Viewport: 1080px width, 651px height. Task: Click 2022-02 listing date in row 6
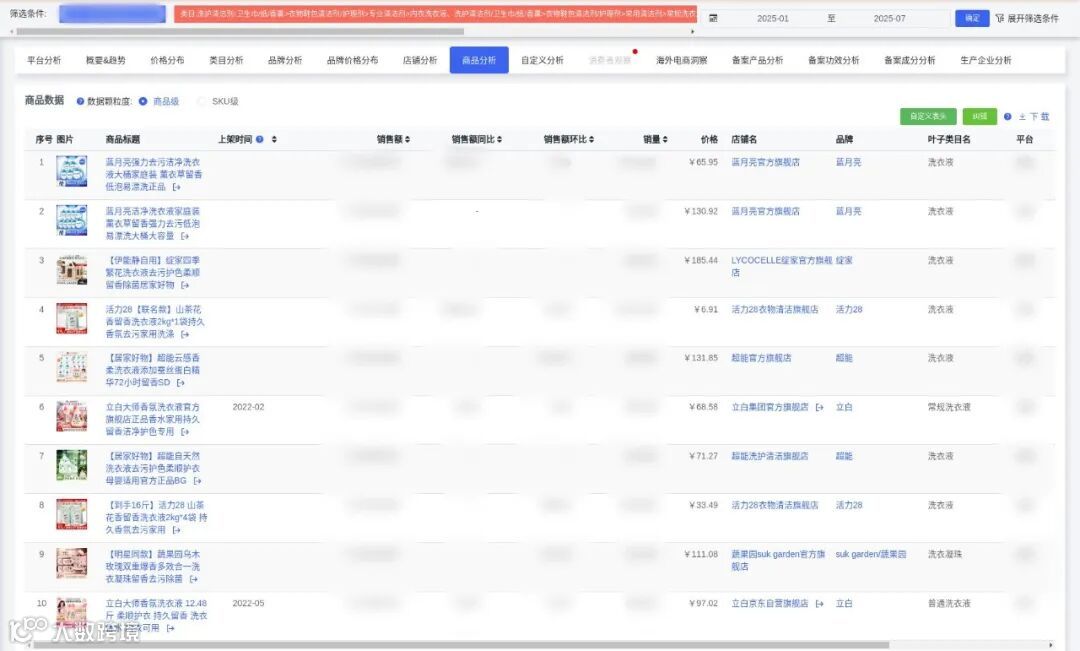[x=248, y=407]
